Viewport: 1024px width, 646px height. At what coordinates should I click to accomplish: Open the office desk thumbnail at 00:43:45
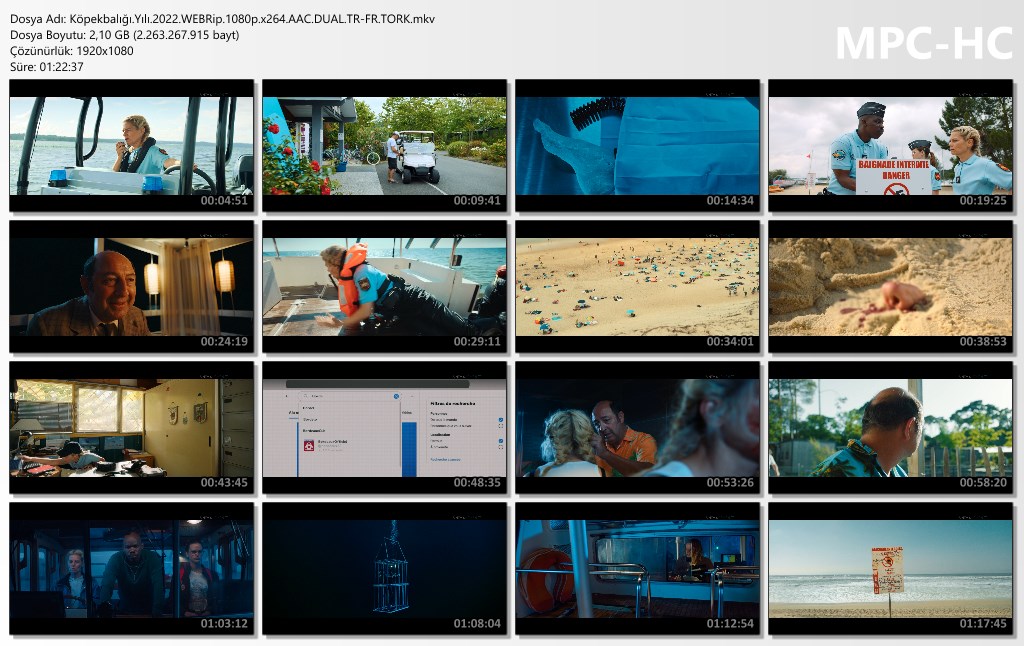click(x=131, y=428)
